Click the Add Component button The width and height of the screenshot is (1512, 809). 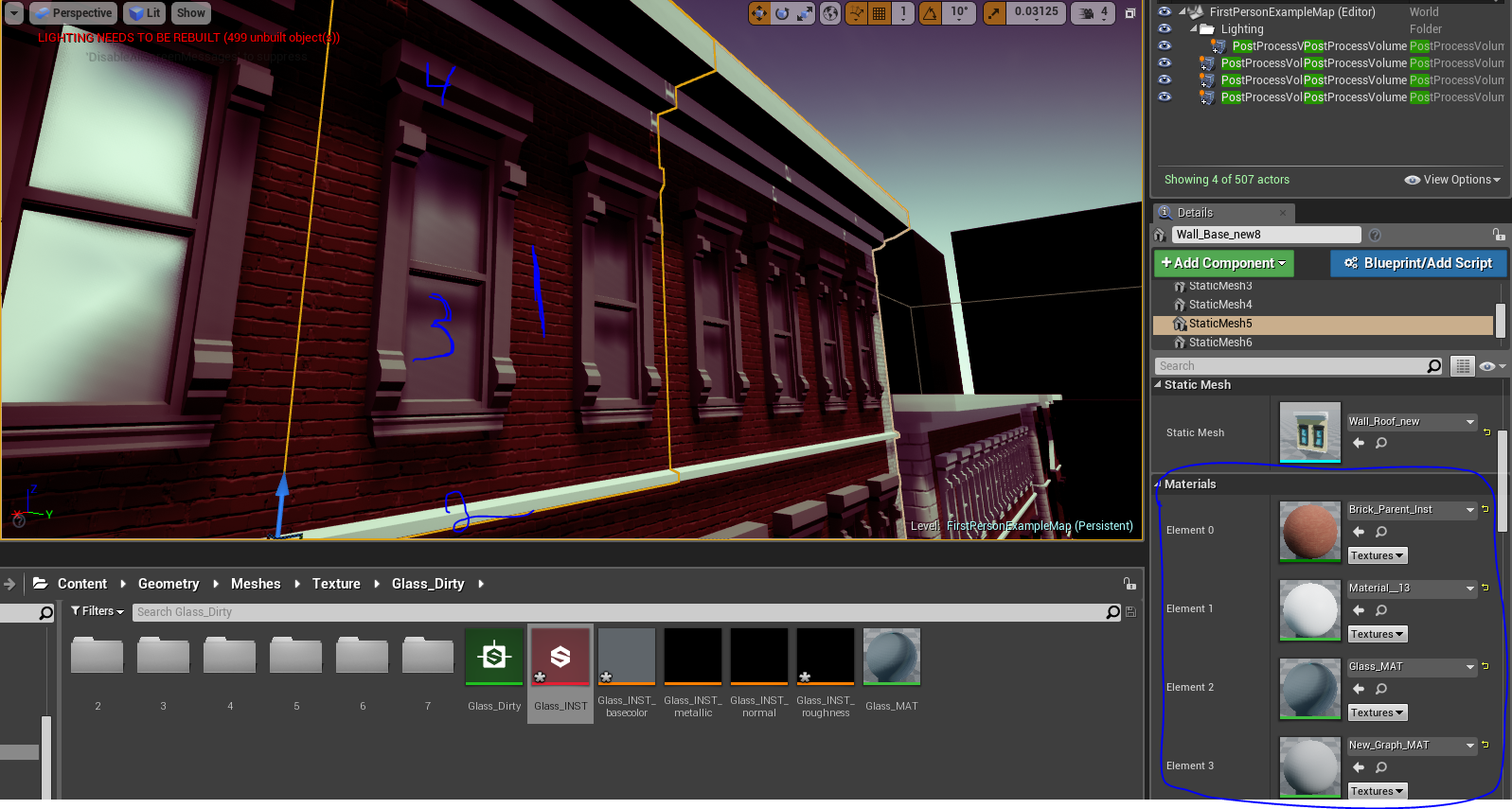click(1223, 263)
